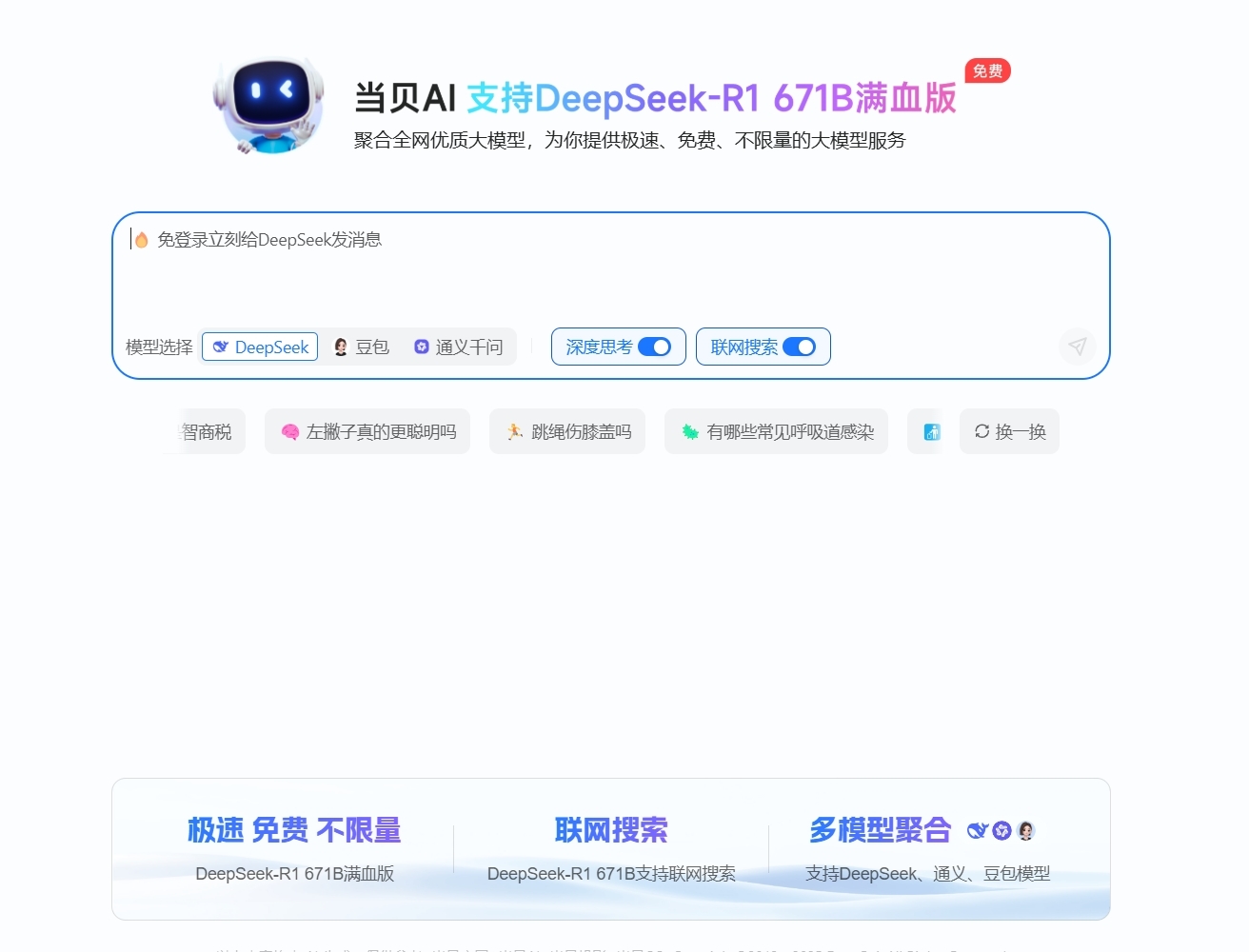Click the Doubao avatar icon beside 多模型聚合

(x=1025, y=831)
